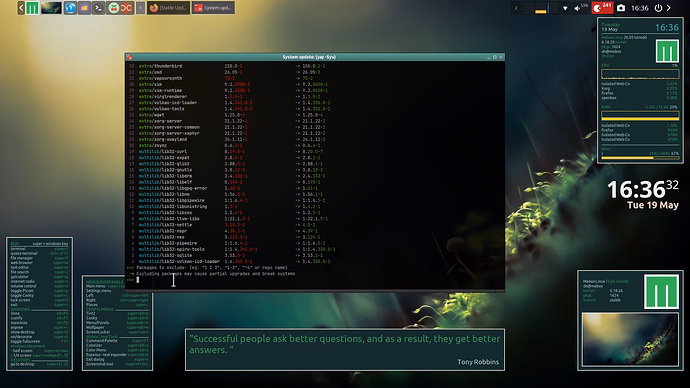This screenshot has height=388, width=690.
Task: Launch the web browser globe icon
Action: pyautogui.click(x=70, y=7)
